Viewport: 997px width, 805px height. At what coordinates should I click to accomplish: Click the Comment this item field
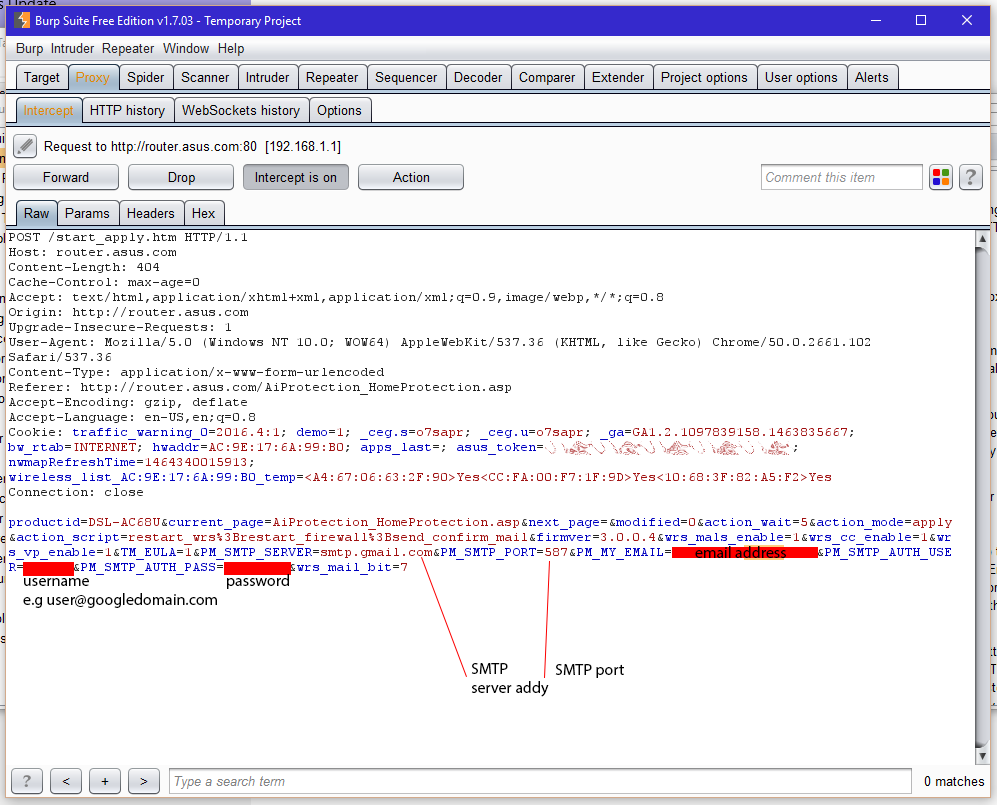point(841,177)
